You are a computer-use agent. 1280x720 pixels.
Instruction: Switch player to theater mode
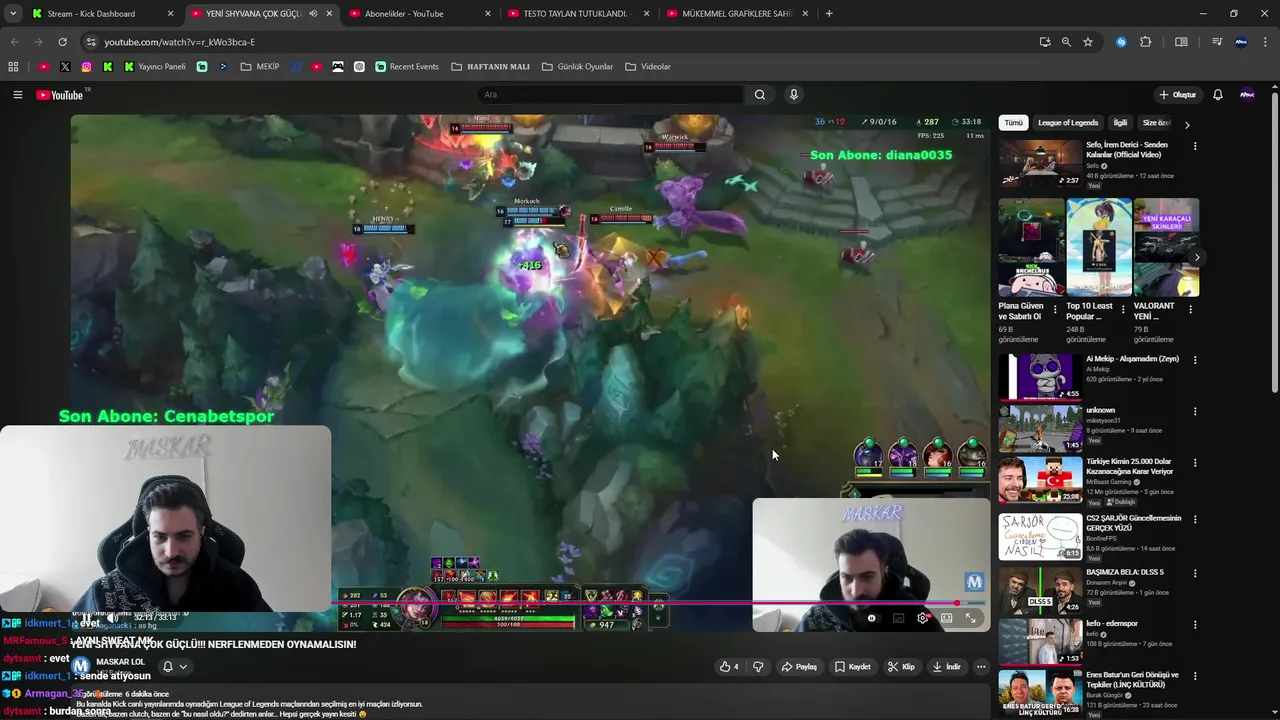(946, 618)
